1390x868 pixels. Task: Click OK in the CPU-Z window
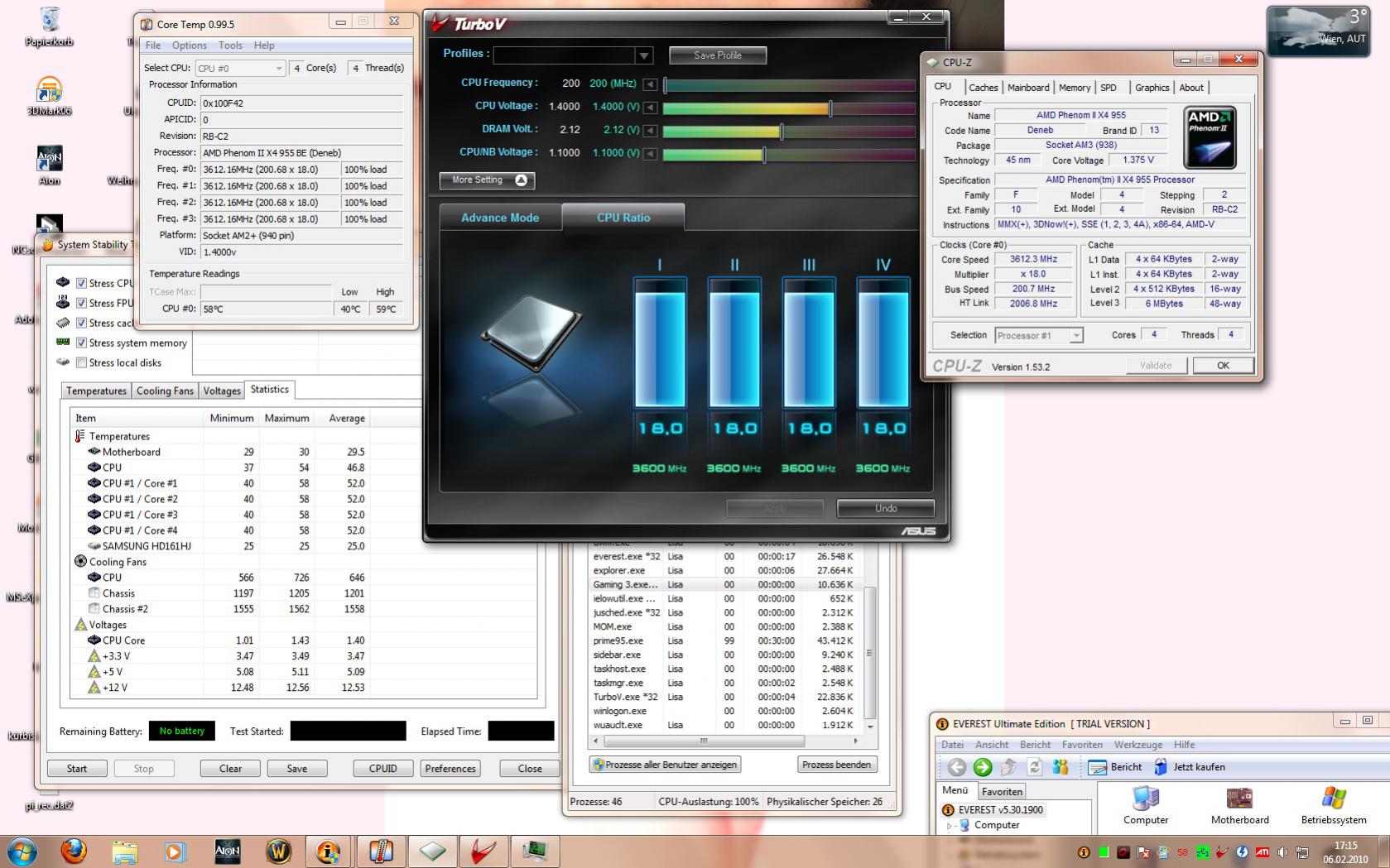[1223, 366]
